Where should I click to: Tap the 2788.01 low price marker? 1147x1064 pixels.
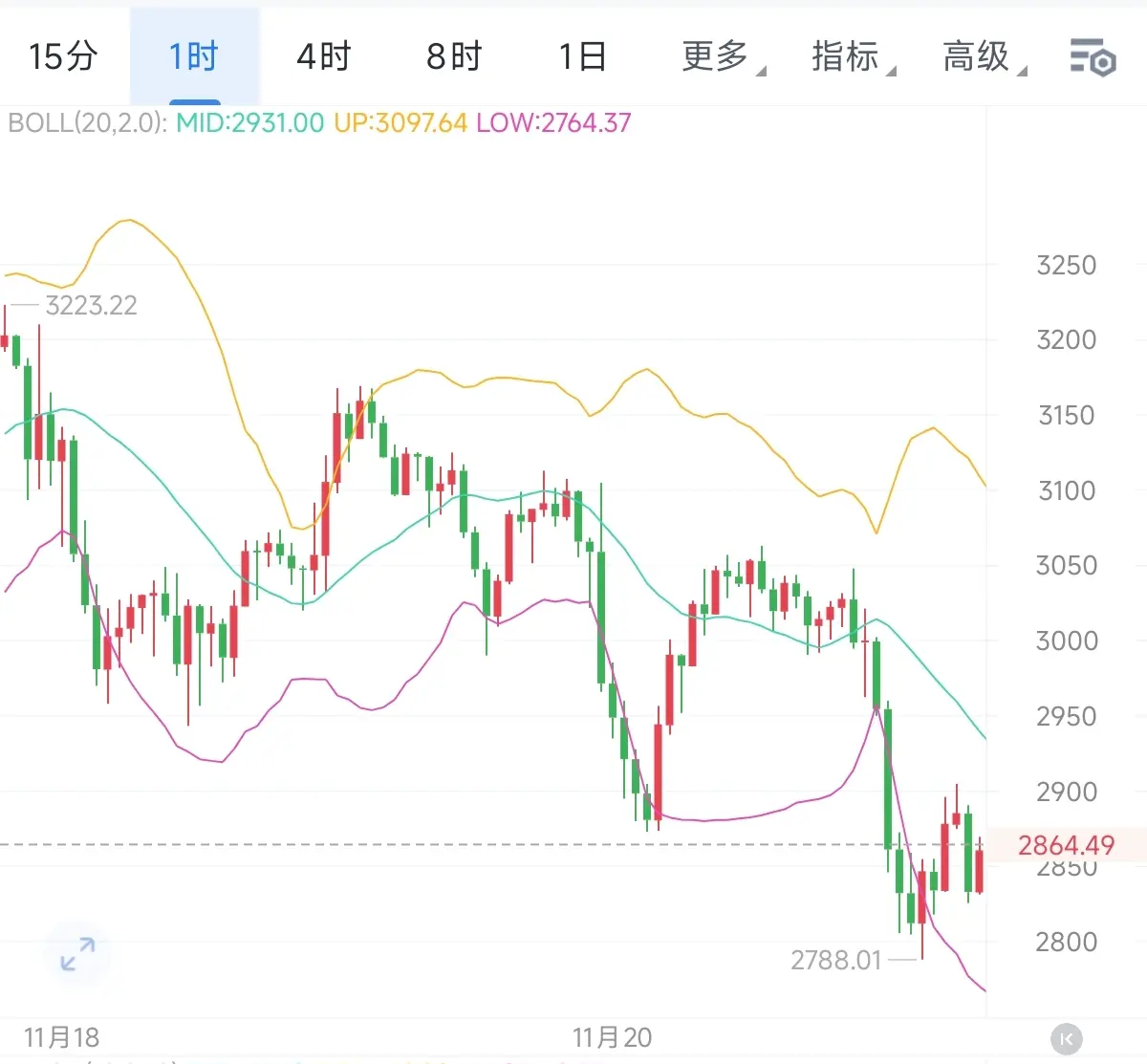(835, 960)
